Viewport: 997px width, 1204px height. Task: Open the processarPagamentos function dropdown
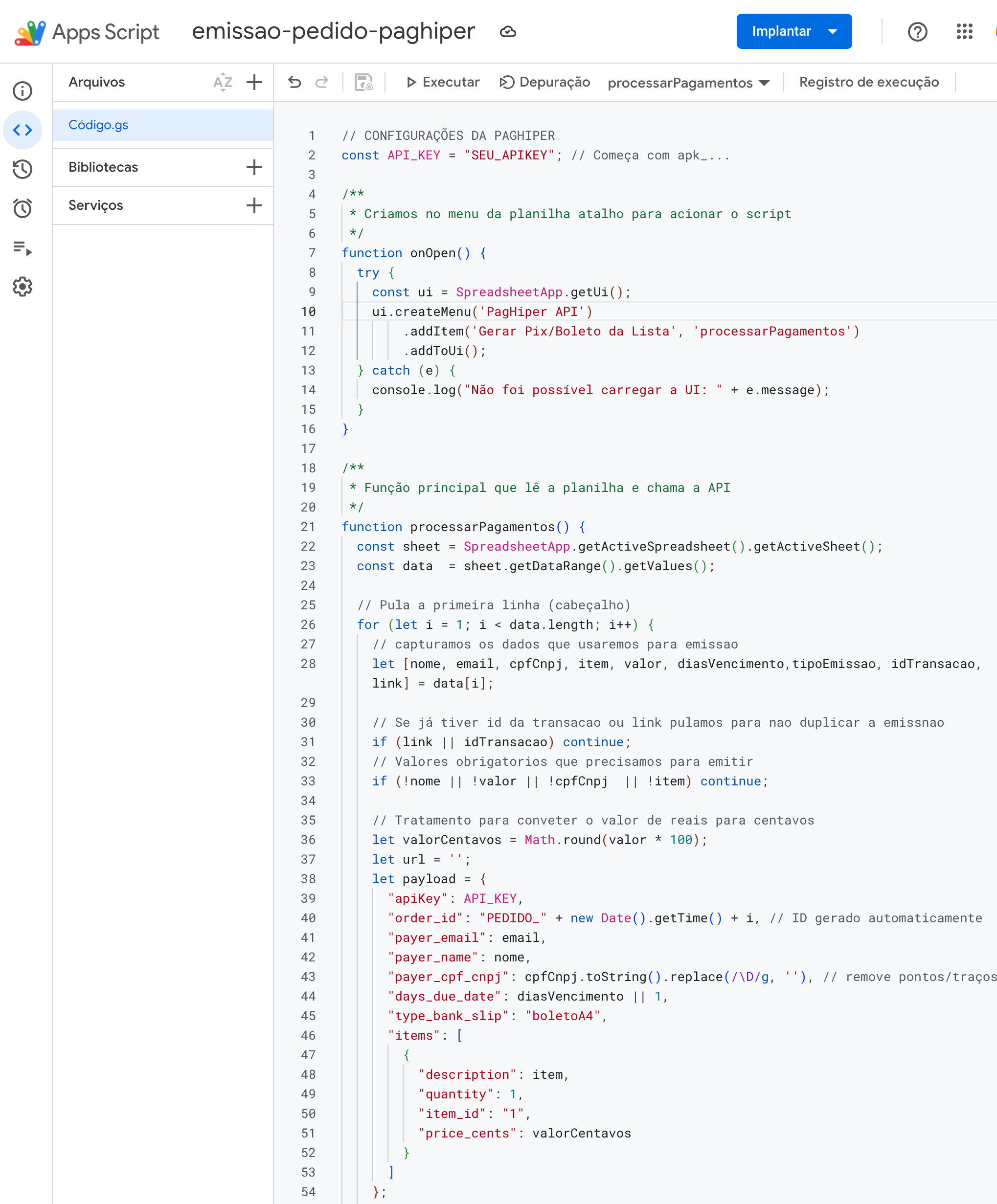pyautogui.click(x=688, y=83)
